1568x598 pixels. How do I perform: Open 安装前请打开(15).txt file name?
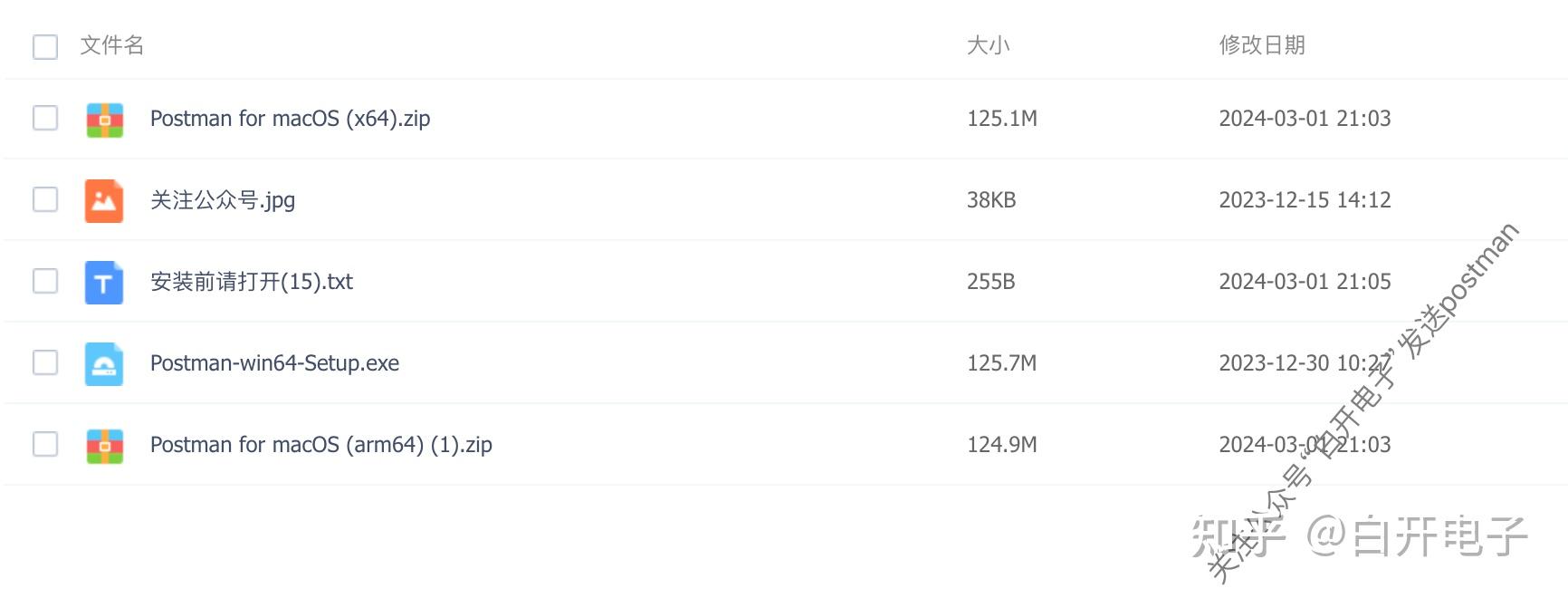[252, 282]
